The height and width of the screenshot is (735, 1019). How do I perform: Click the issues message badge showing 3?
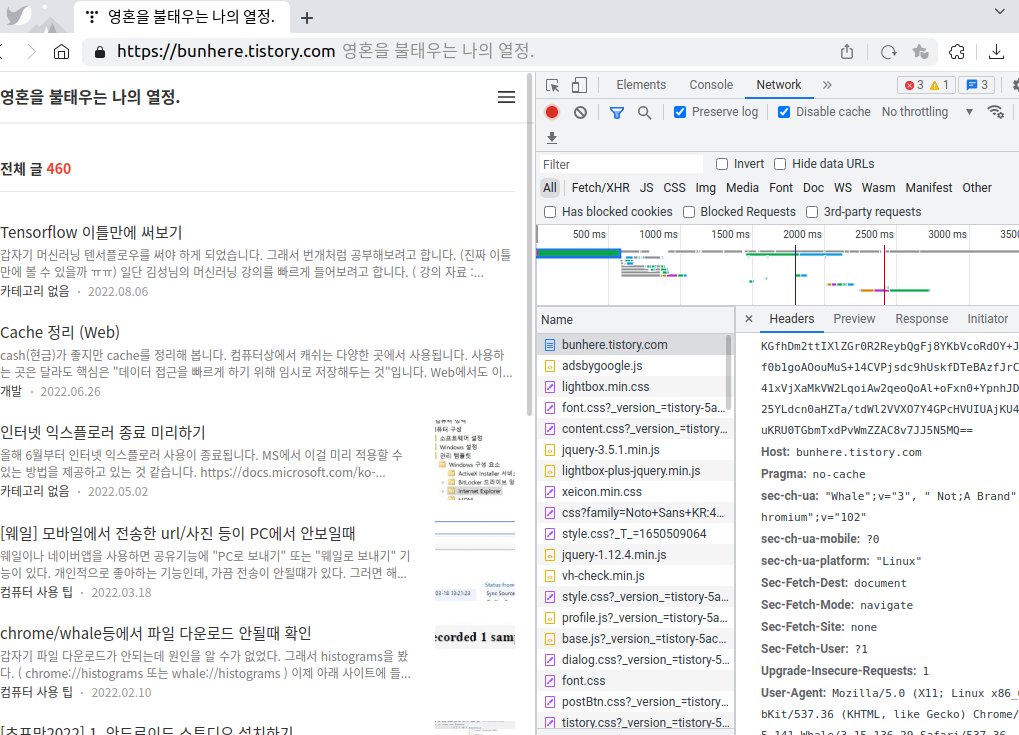pos(977,85)
